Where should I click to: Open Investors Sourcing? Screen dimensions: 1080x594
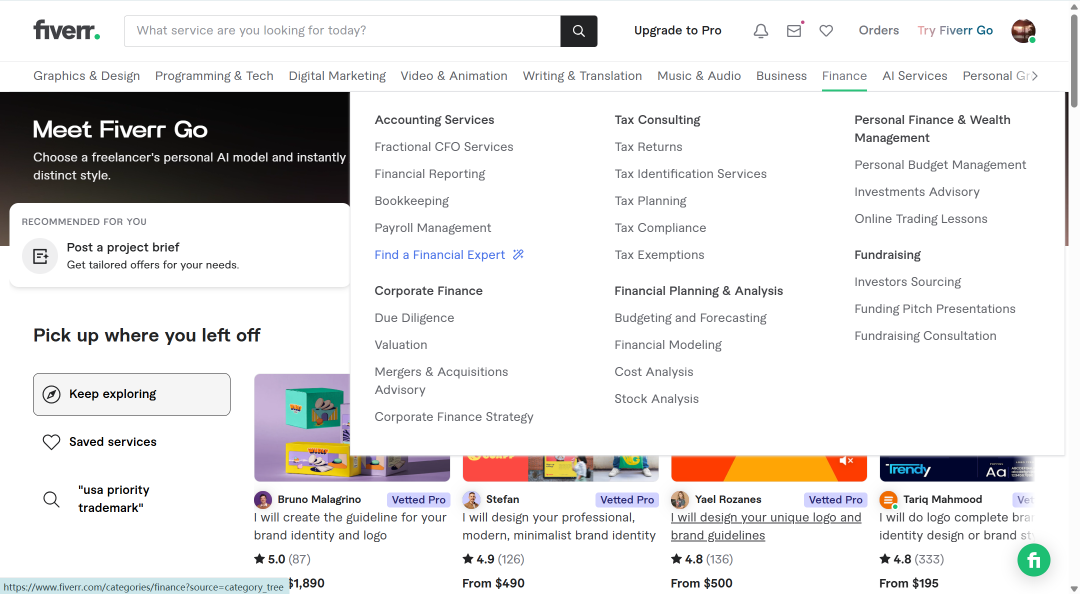[907, 282]
